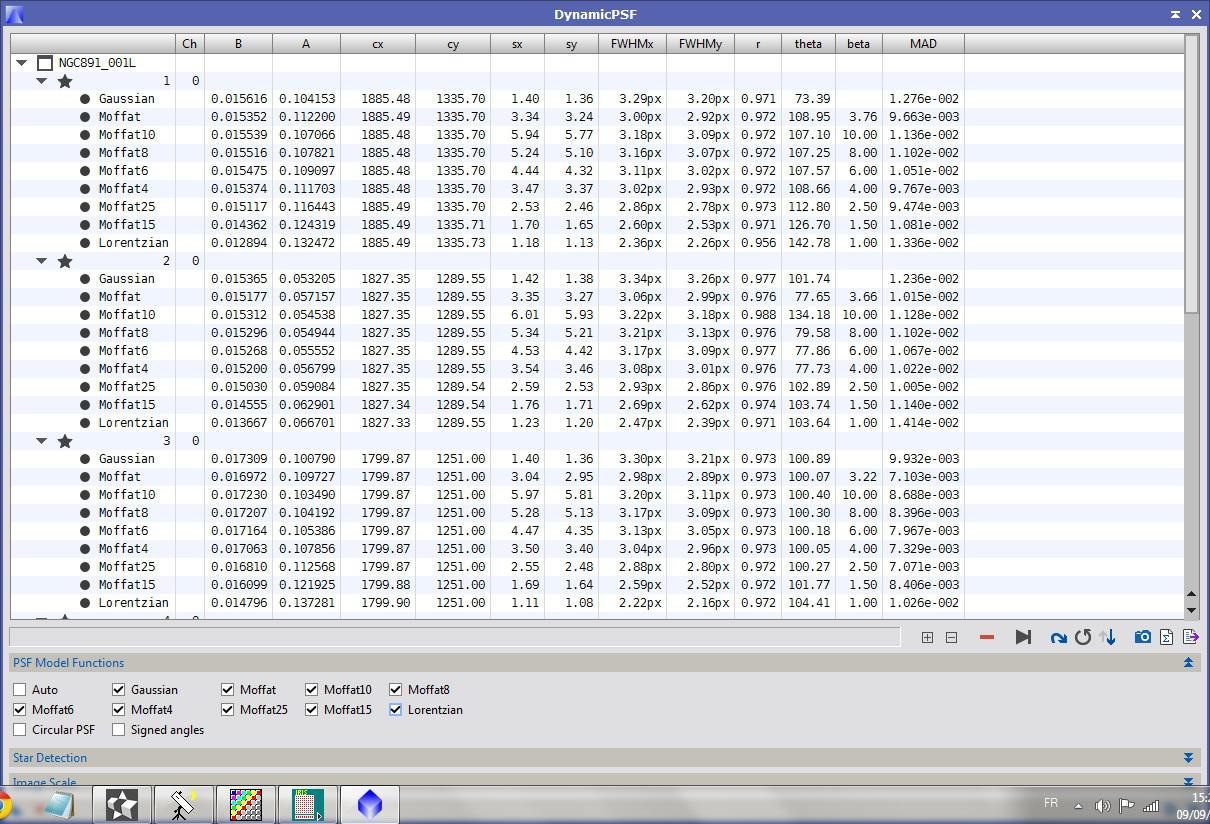
Task: Click the blue Regenerate icon
Action: pyautogui.click(x=1058, y=637)
